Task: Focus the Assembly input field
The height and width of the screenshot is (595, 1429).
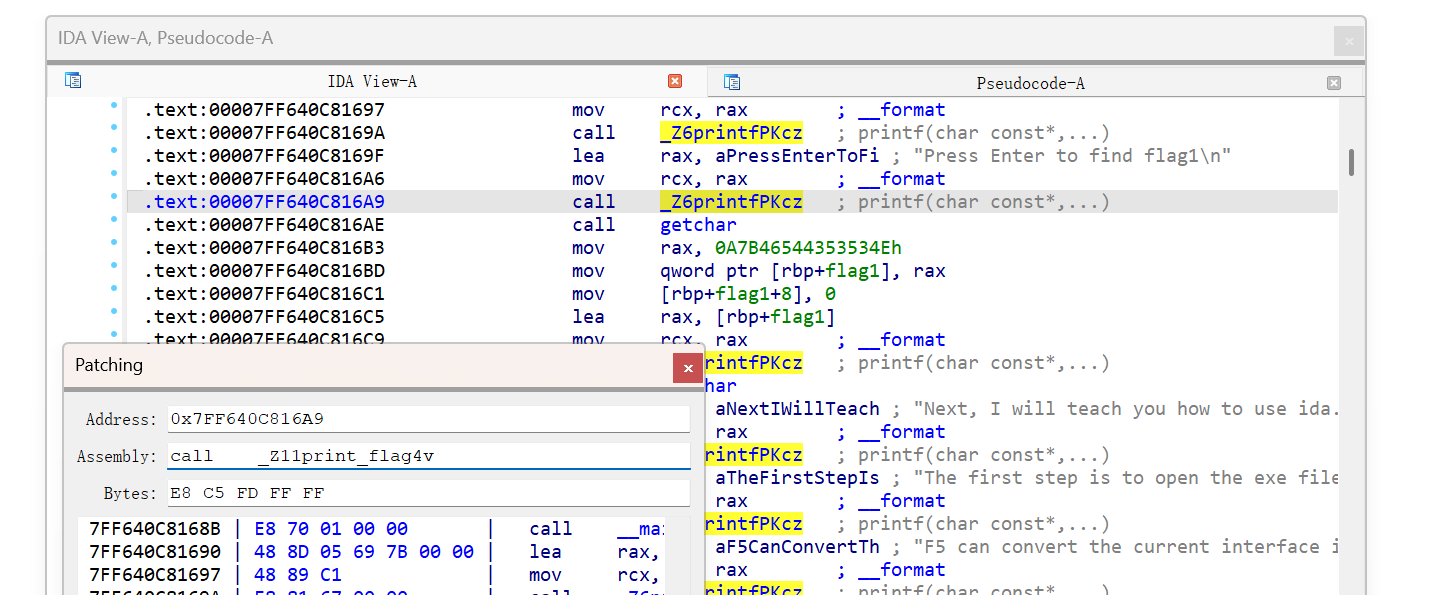Action: [x=428, y=456]
